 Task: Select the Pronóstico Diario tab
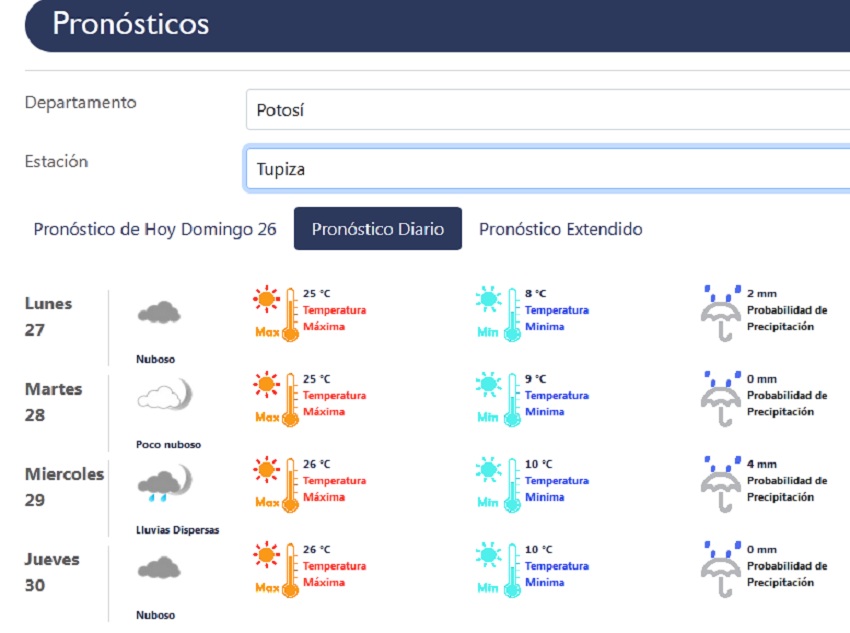click(377, 229)
